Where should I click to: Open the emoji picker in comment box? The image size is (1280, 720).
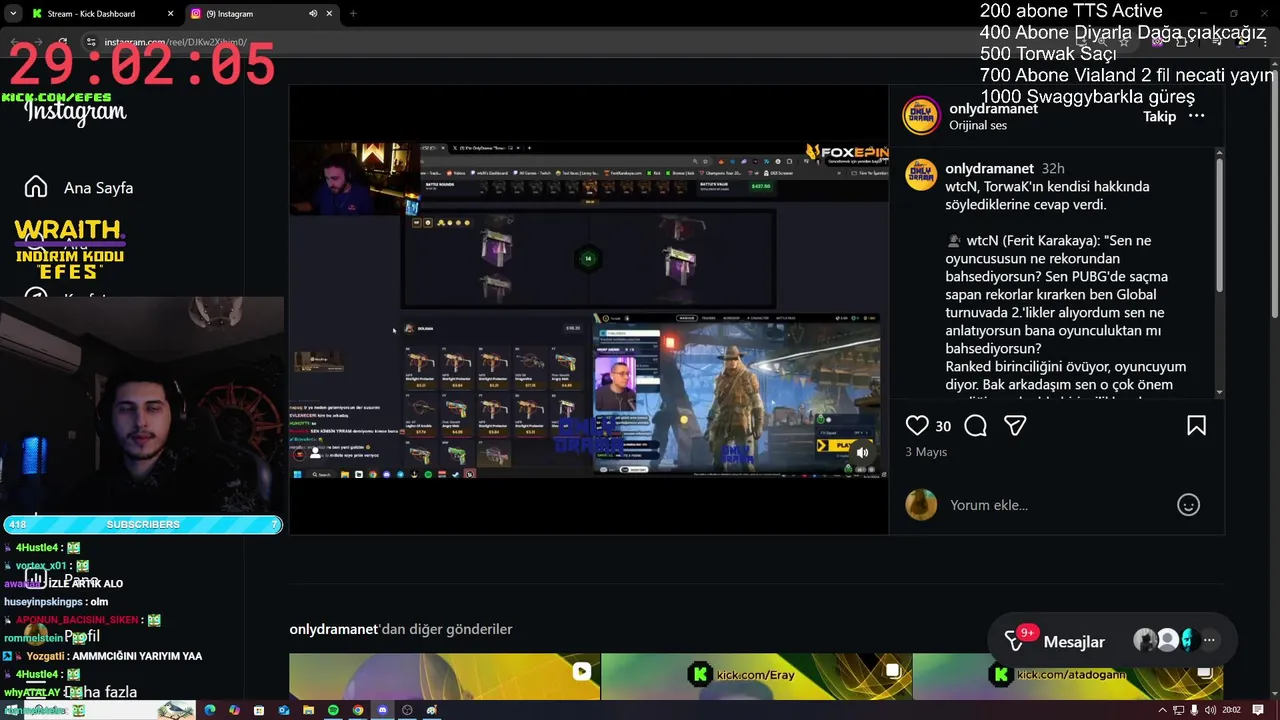point(1188,505)
